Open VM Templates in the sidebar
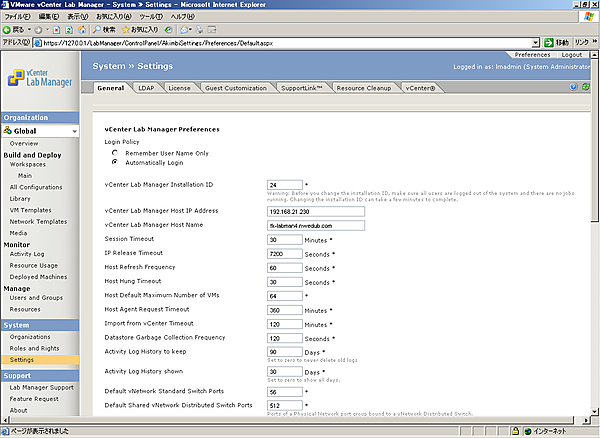 coord(30,210)
